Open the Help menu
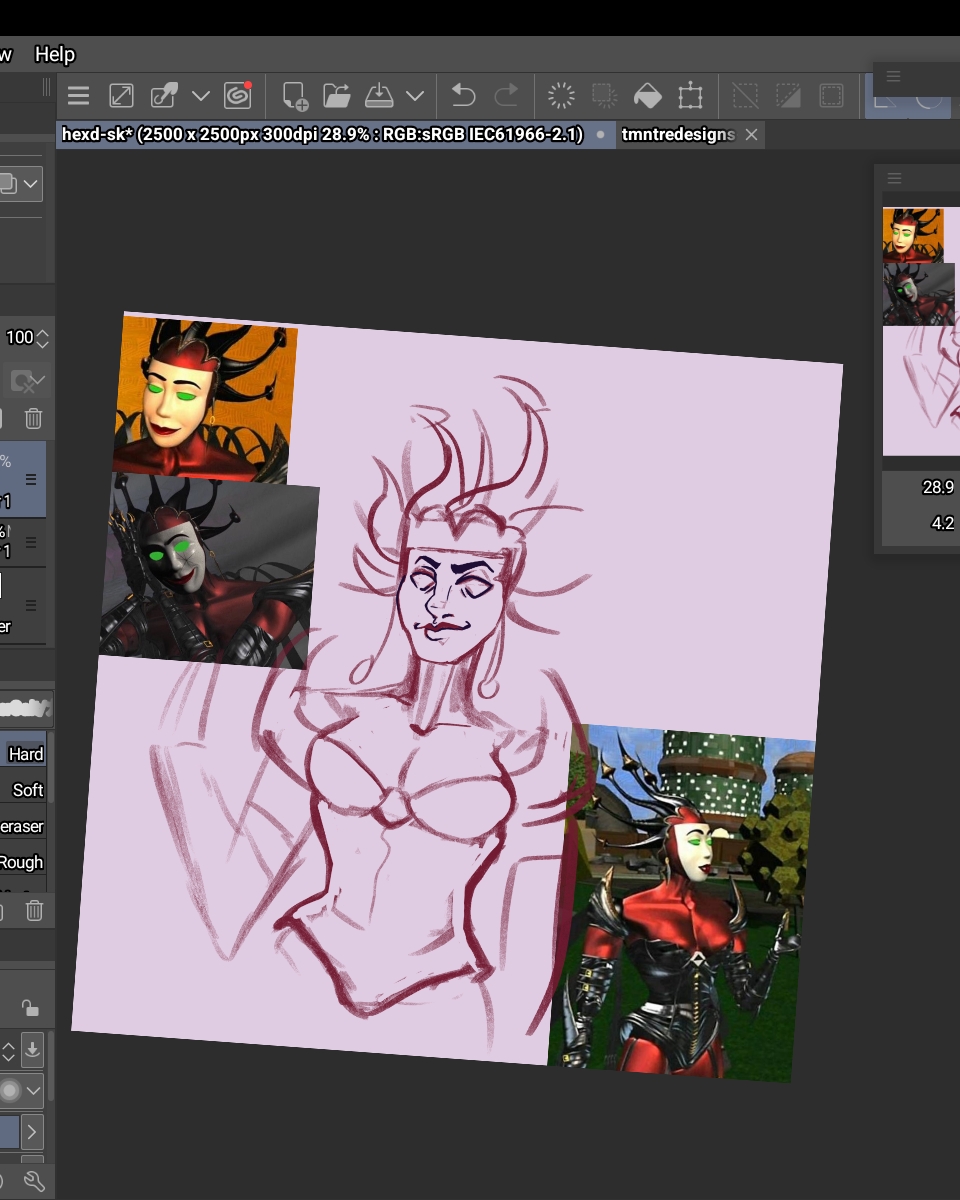Viewport: 960px width, 1200px height. point(55,54)
